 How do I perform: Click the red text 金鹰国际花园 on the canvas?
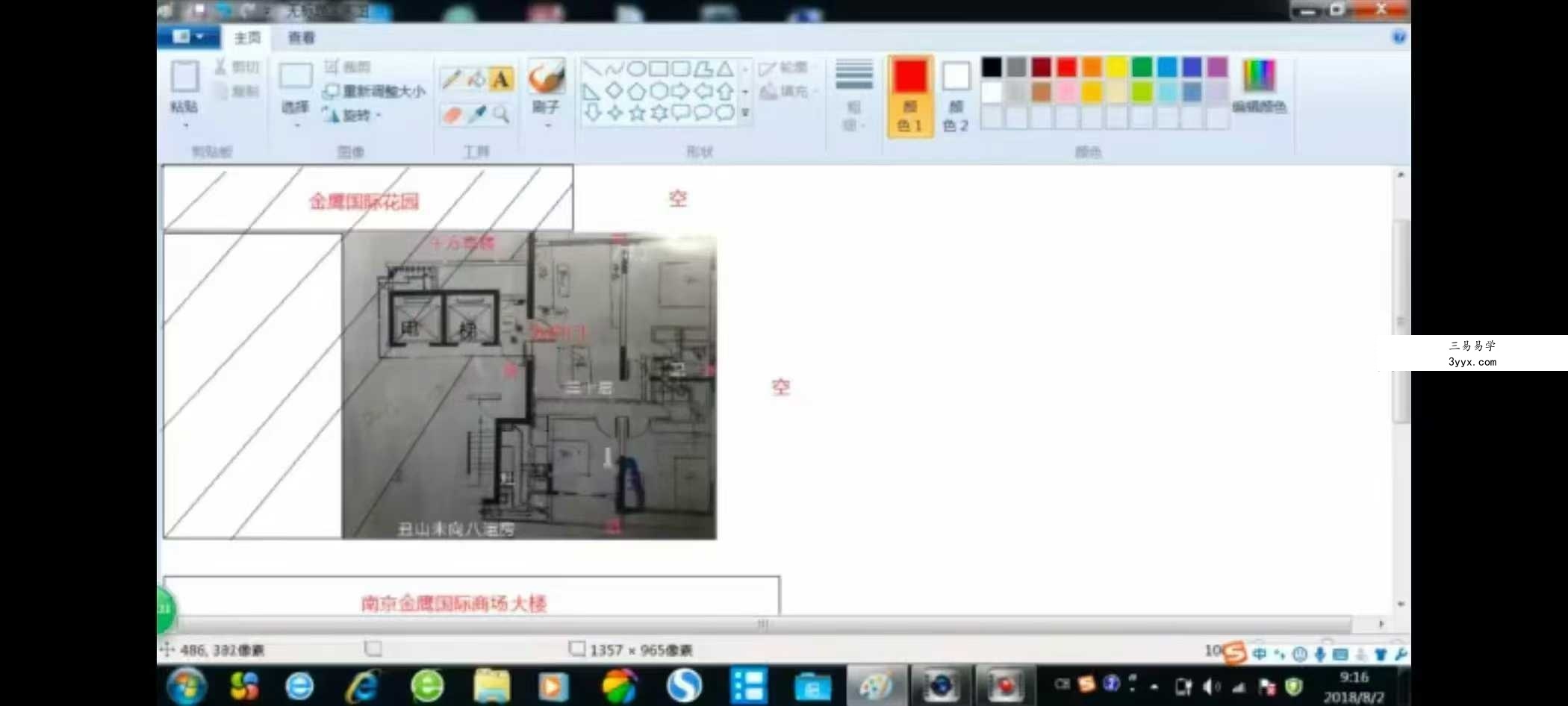pos(364,202)
